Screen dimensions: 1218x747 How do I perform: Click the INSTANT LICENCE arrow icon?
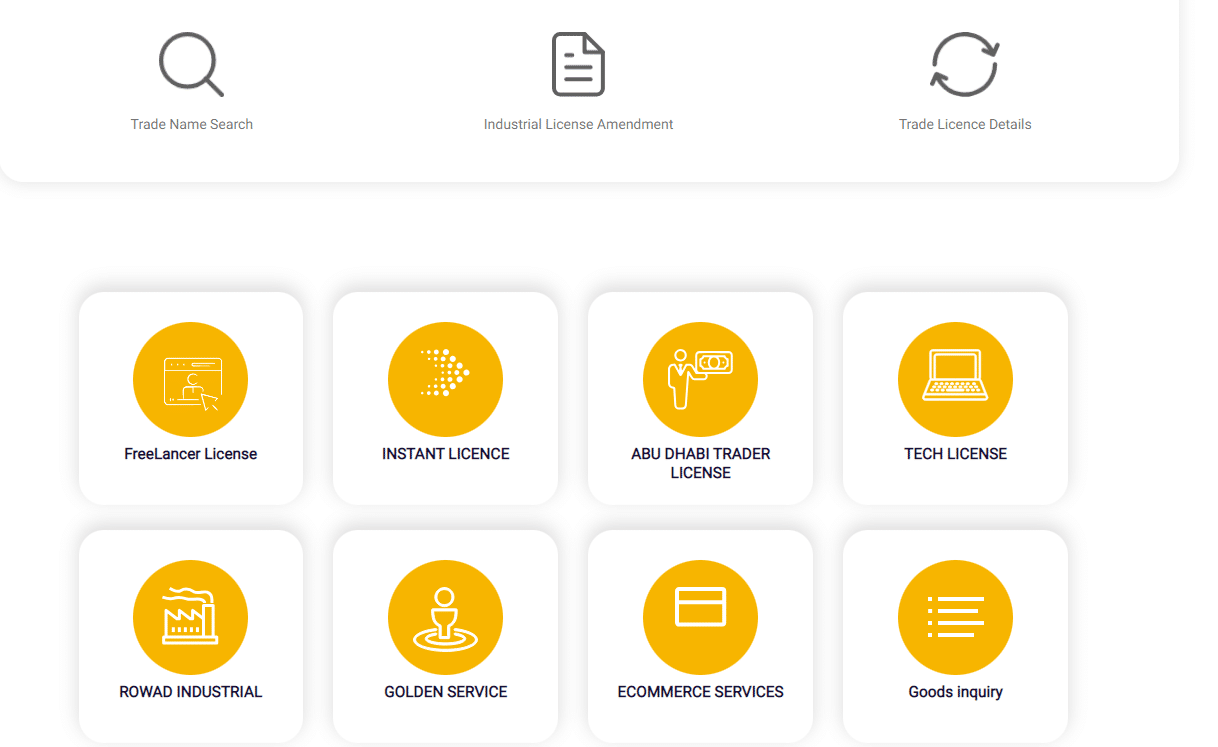point(445,379)
